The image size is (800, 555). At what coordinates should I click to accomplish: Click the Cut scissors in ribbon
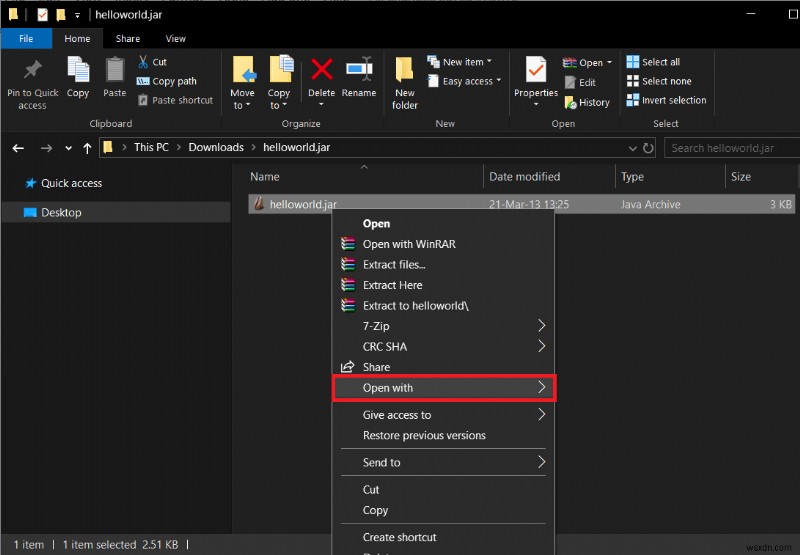pyautogui.click(x=152, y=62)
